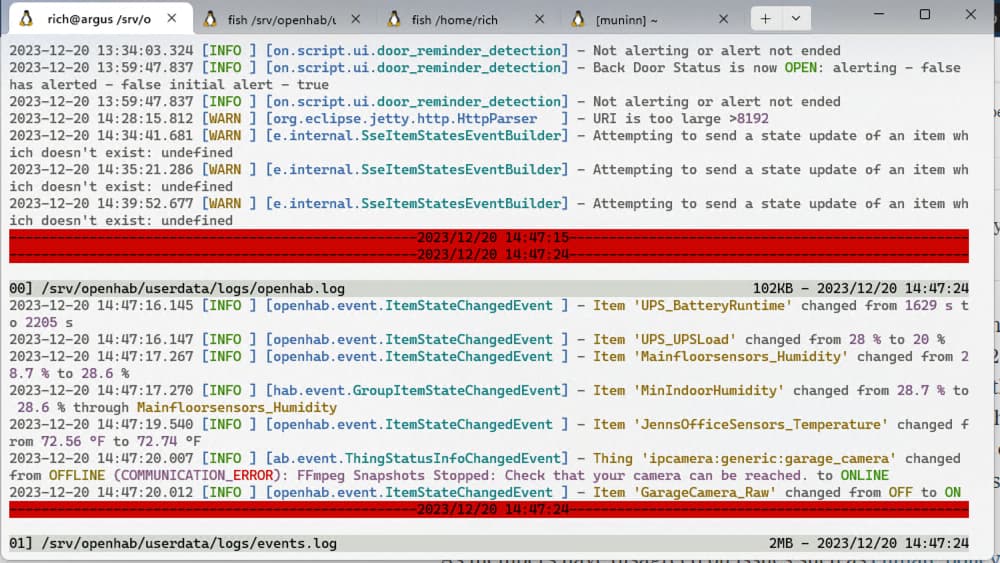Expand the new tab profile dropdown
The height and width of the screenshot is (563, 1000).
(795, 19)
